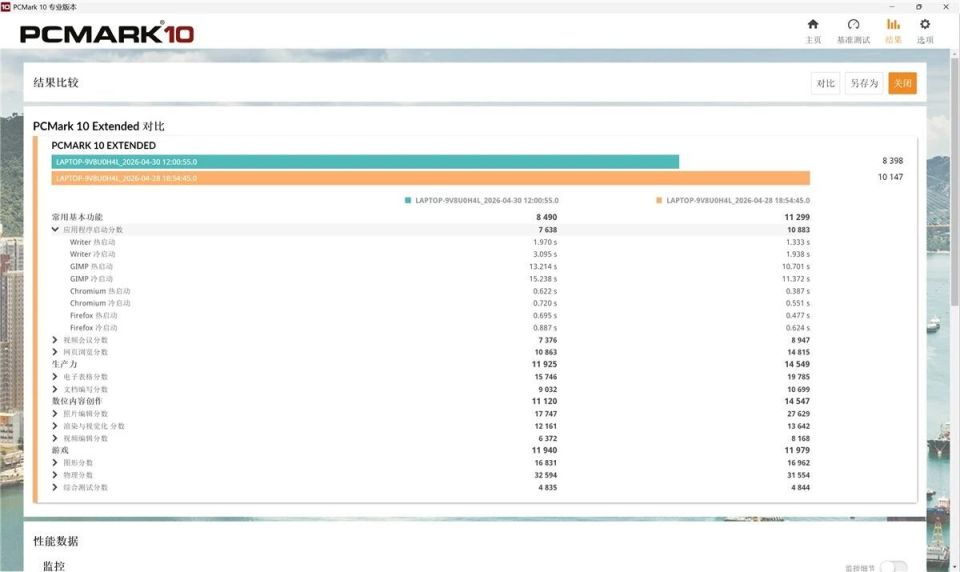Click the 生产力 heading
This screenshot has width=960, height=572.
tap(64, 364)
